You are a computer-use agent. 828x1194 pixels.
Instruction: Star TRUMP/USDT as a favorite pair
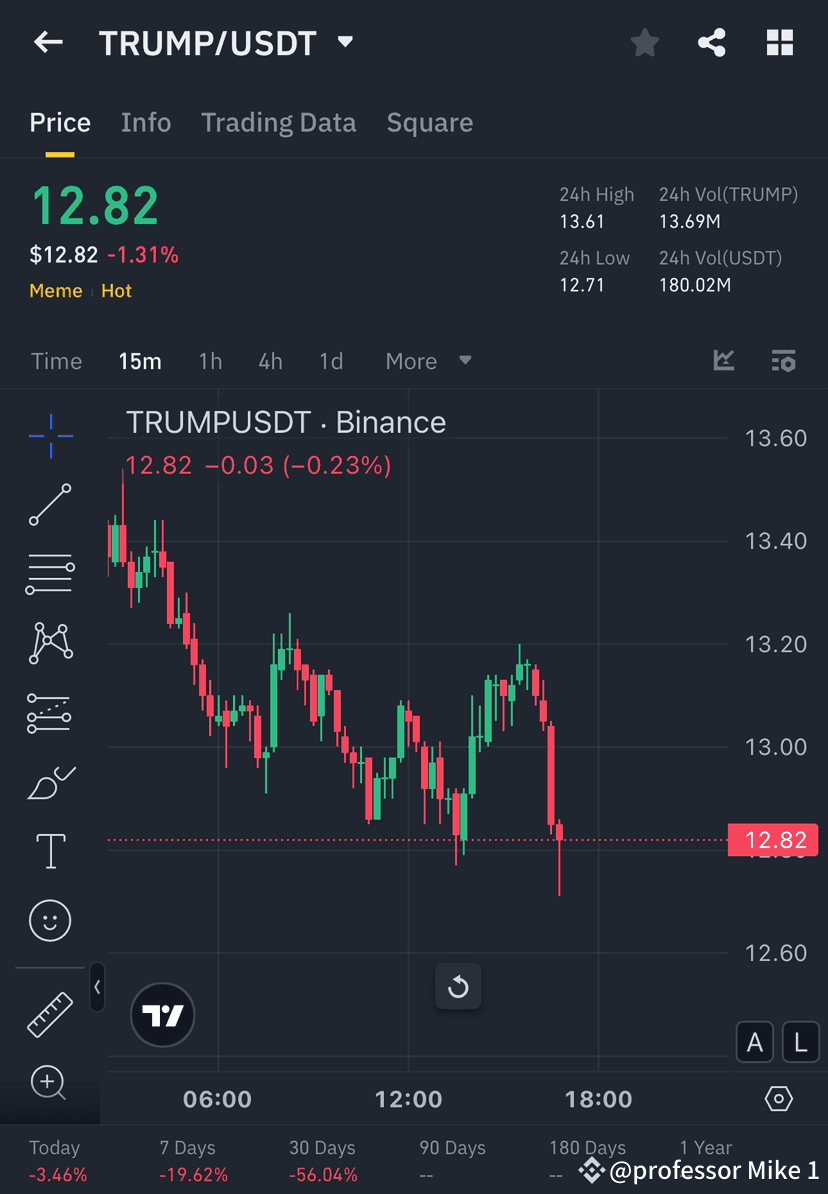(644, 42)
